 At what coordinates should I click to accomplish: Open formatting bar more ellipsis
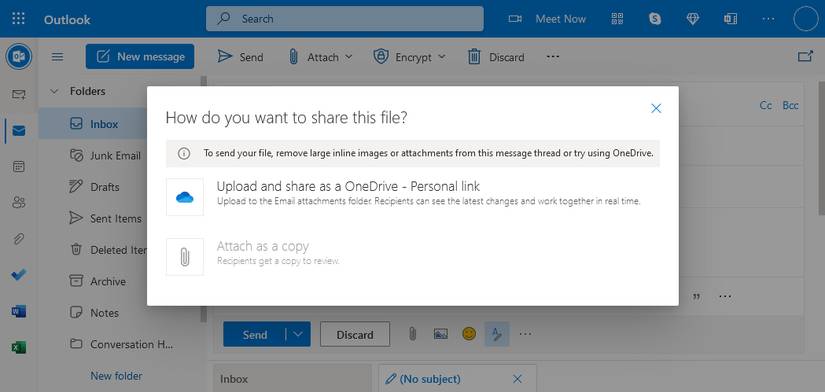(x=725, y=297)
